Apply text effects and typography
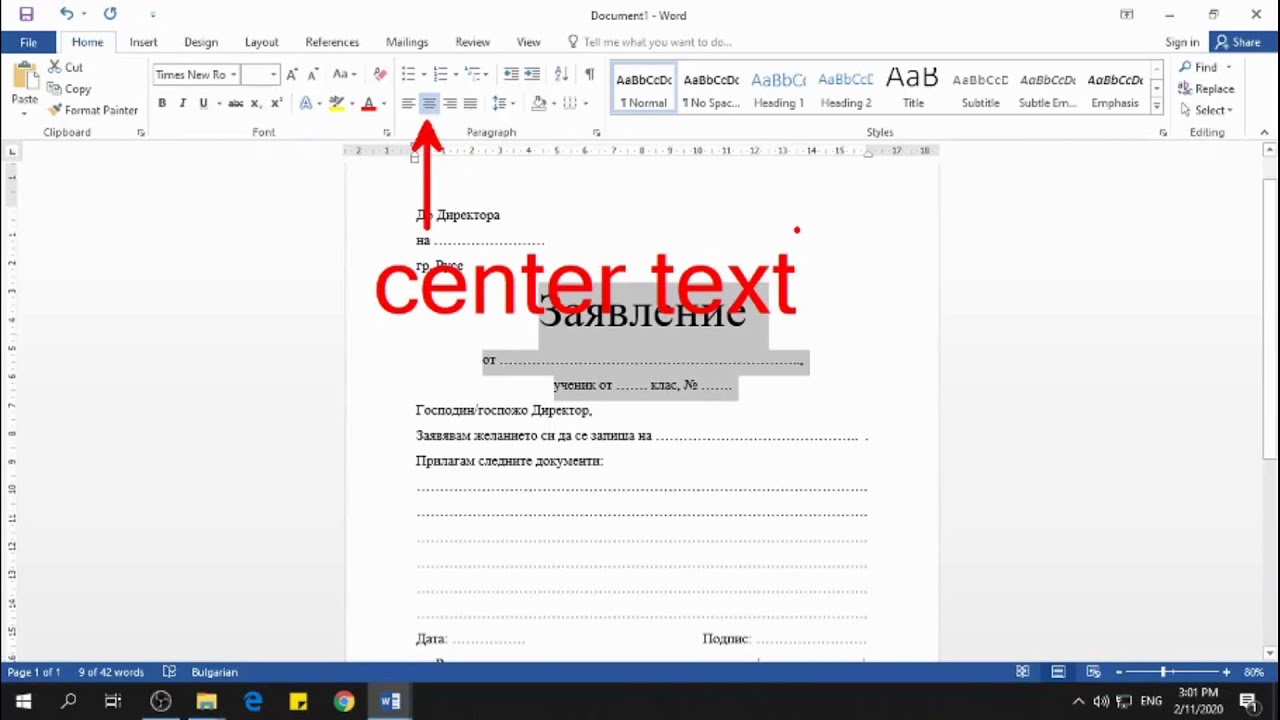The image size is (1280, 720). [x=306, y=103]
